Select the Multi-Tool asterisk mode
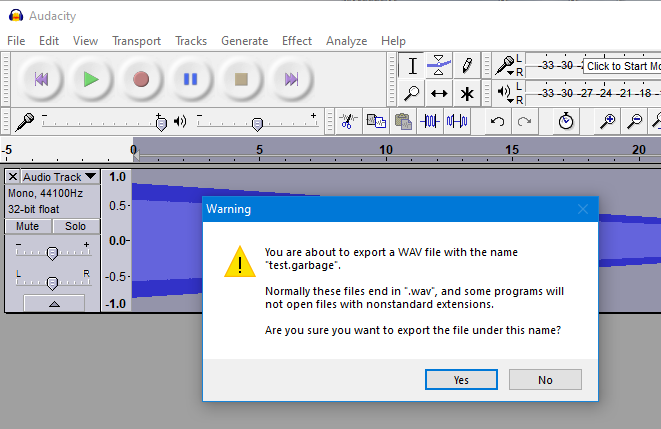Viewport: 661px width, 429px height. pos(467,93)
